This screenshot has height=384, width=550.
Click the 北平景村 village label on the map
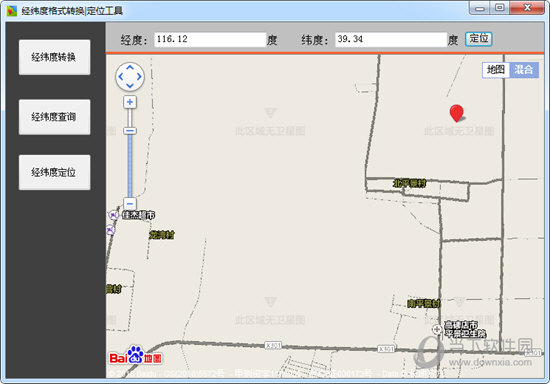coord(410,183)
